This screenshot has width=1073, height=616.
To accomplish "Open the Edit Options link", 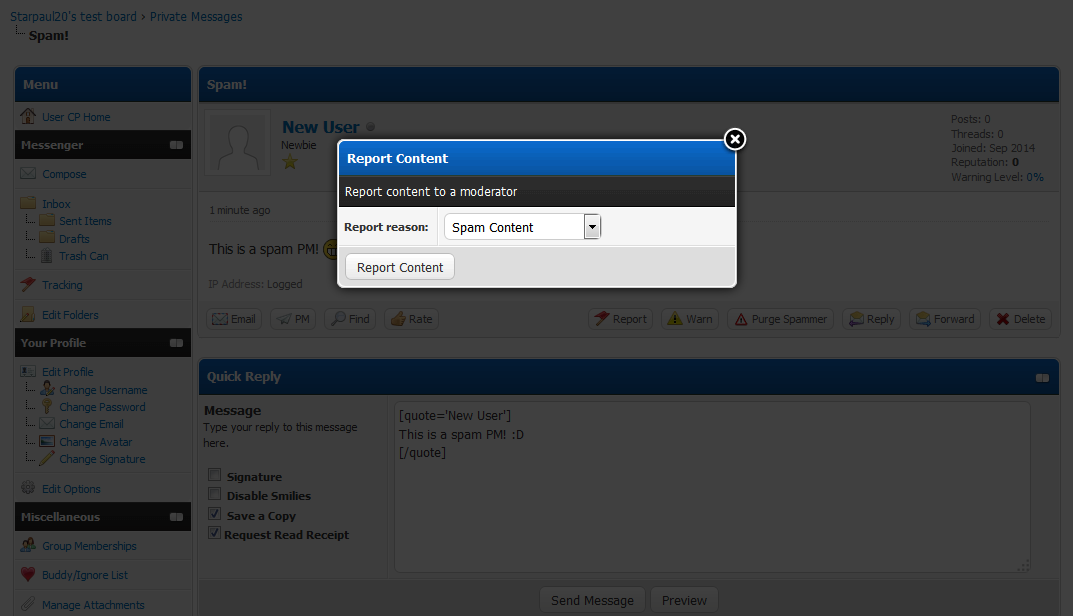I will click(x=71, y=489).
